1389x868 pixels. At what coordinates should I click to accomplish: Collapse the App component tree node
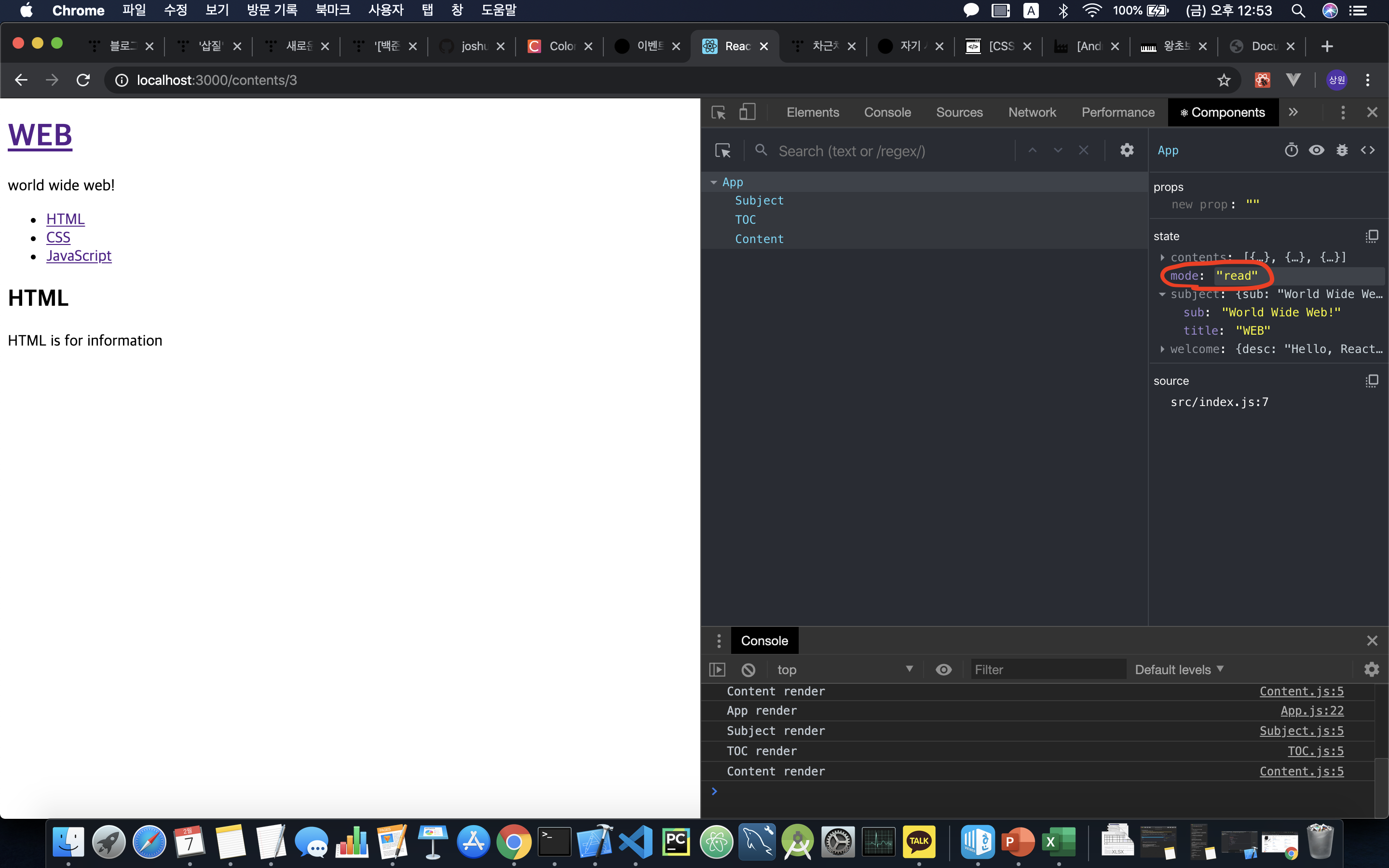point(713,183)
